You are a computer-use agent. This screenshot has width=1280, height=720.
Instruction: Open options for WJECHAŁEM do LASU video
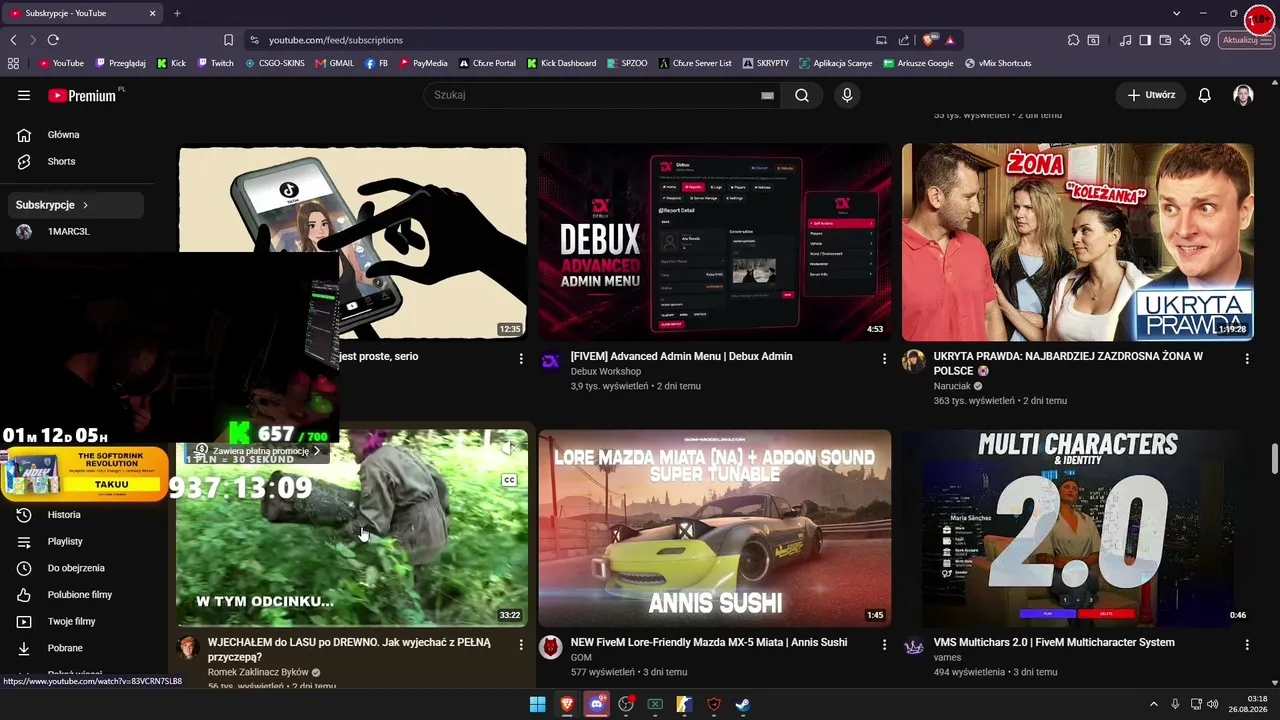click(521, 645)
